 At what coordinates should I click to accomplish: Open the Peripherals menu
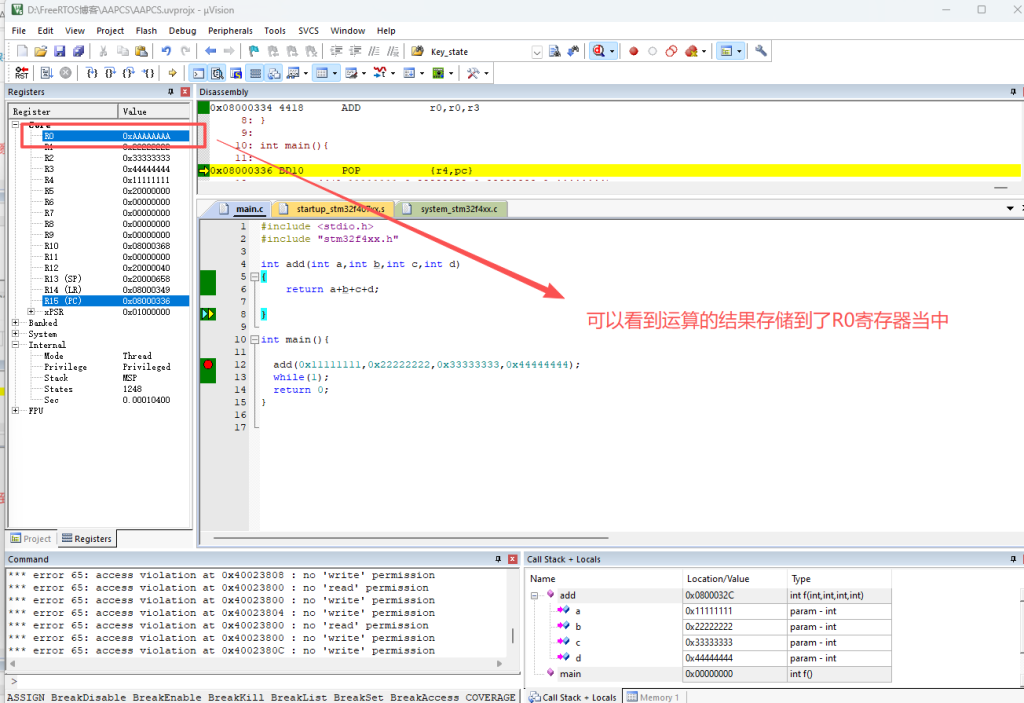click(x=231, y=31)
